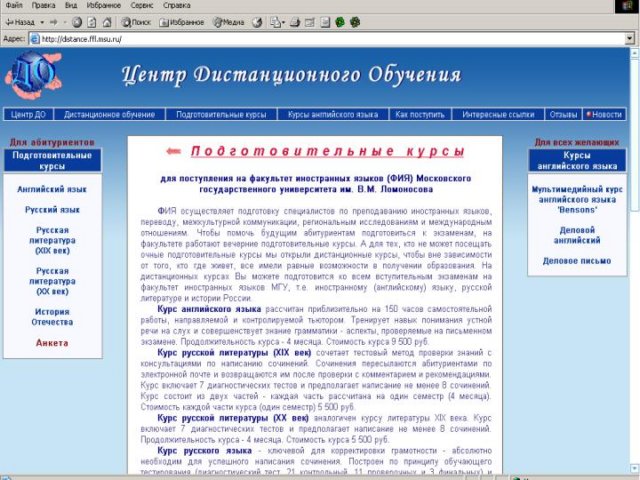Open the Файл menu
The image size is (640, 480).
pyautogui.click(x=14, y=5)
